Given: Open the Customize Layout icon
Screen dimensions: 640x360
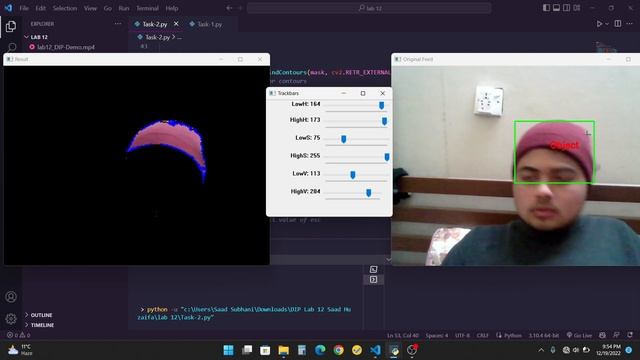Looking at the screenshot, I should point(577,8).
